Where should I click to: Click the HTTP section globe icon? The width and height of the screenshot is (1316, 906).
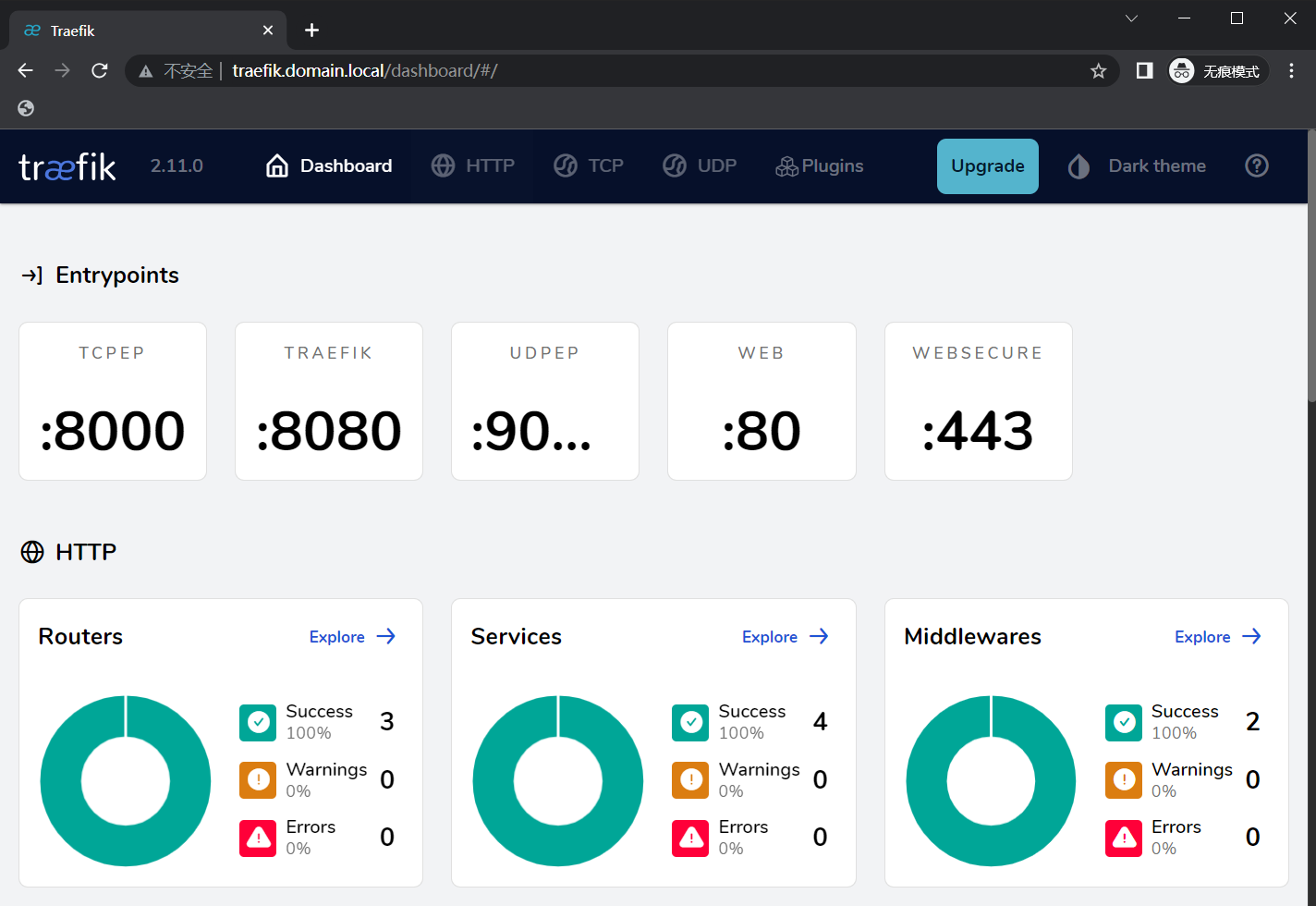32,552
